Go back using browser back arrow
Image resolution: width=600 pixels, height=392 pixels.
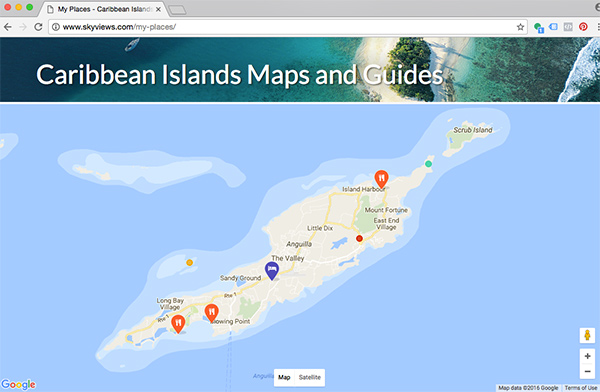click(8, 27)
